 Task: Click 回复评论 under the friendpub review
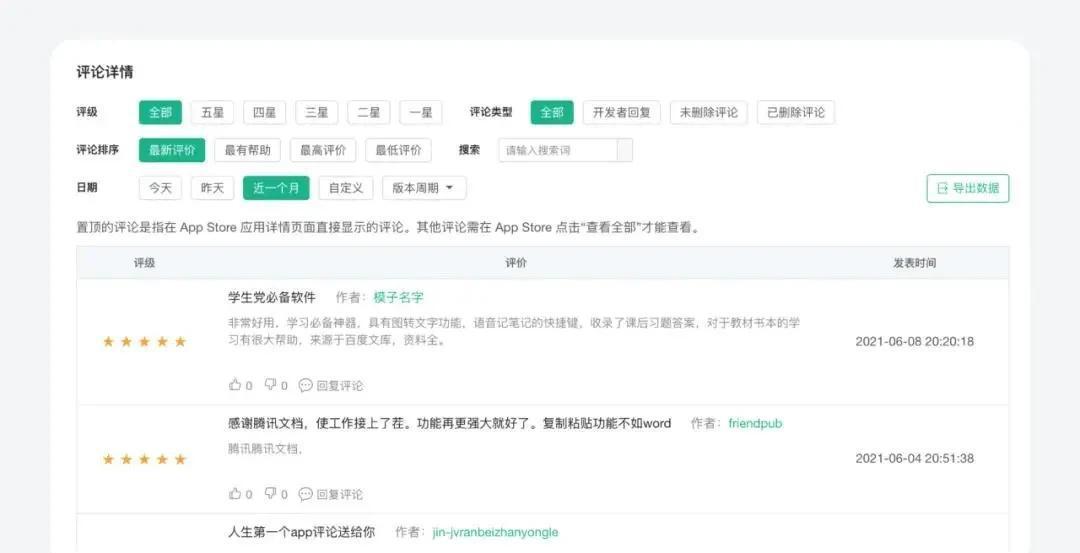pos(331,494)
